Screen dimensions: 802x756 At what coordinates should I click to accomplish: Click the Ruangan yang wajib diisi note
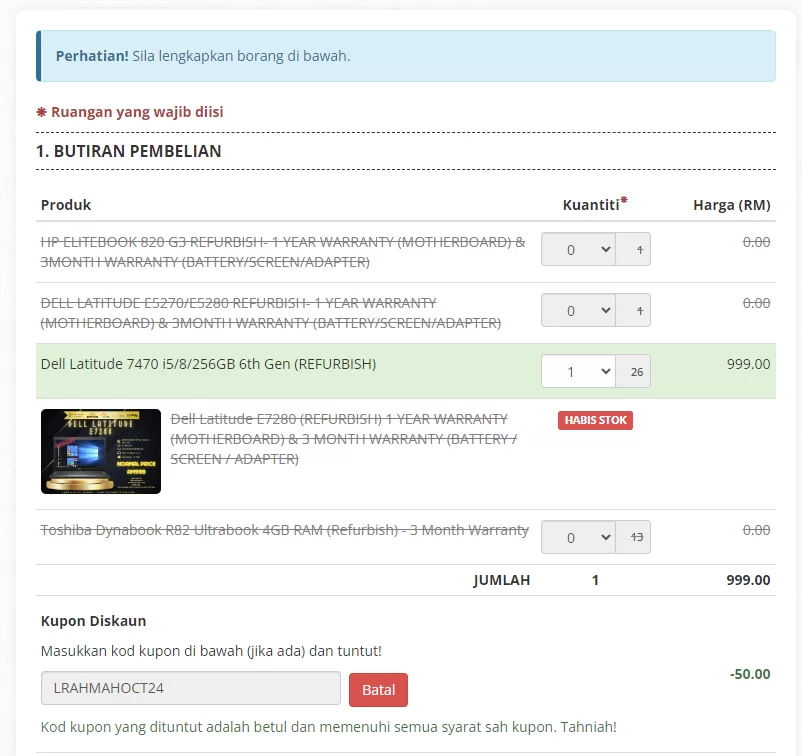coord(130,112)
